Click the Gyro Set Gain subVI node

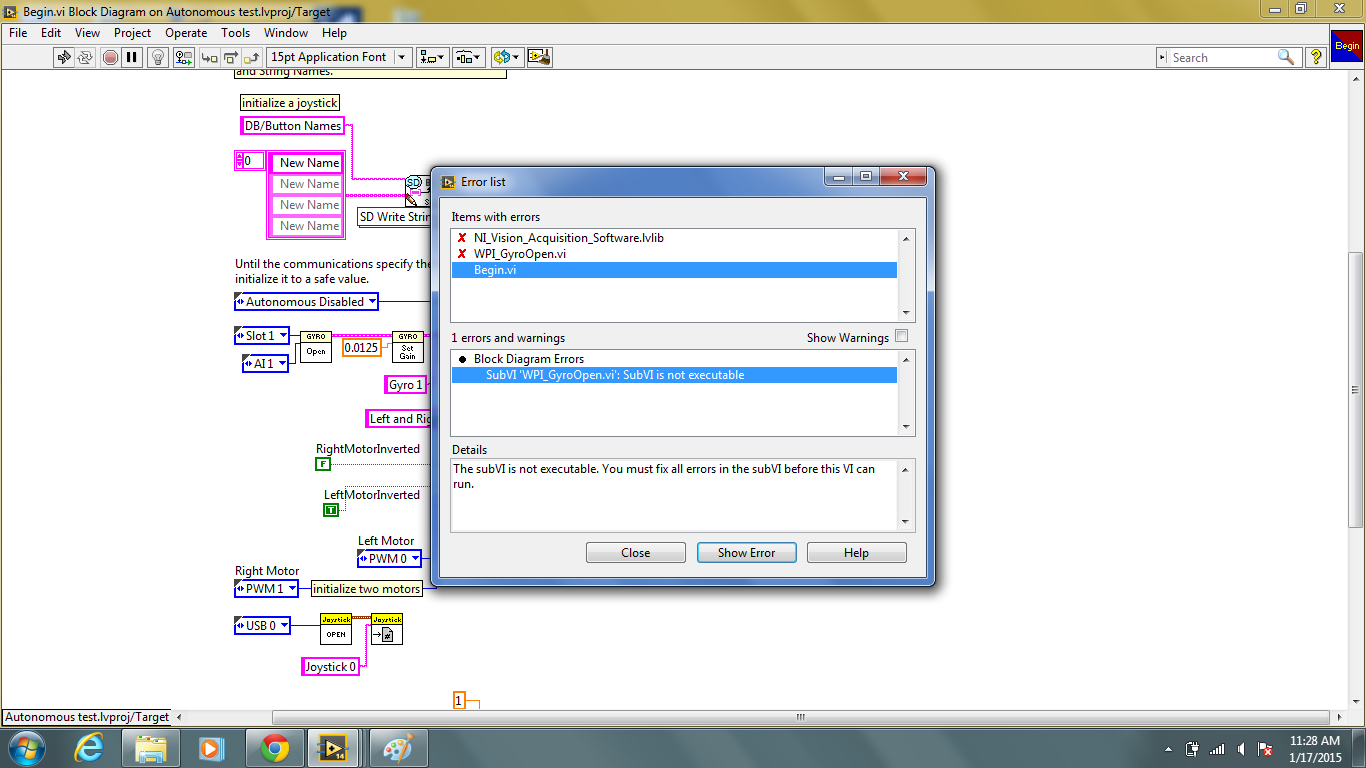pyautogui.click(x=407, y=347)
